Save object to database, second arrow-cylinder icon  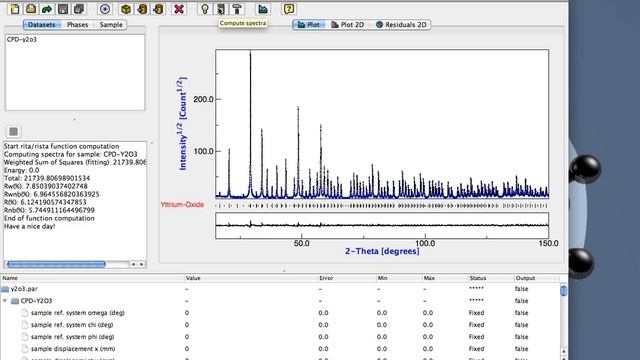[158, 9]
